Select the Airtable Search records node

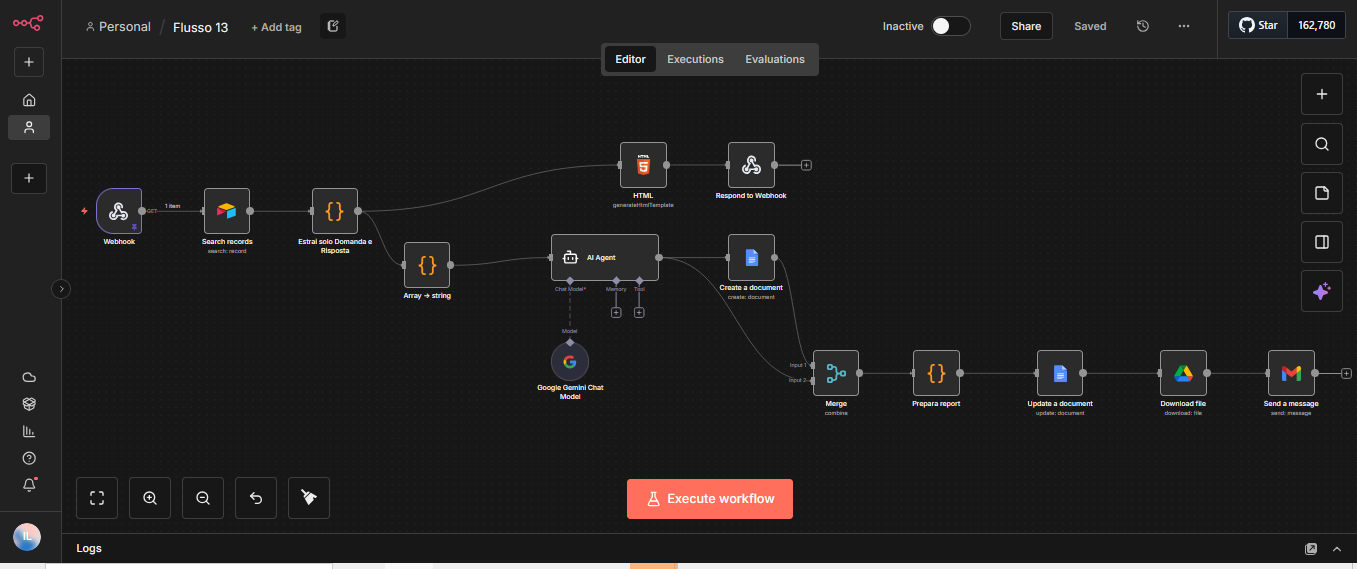[227, 211]
